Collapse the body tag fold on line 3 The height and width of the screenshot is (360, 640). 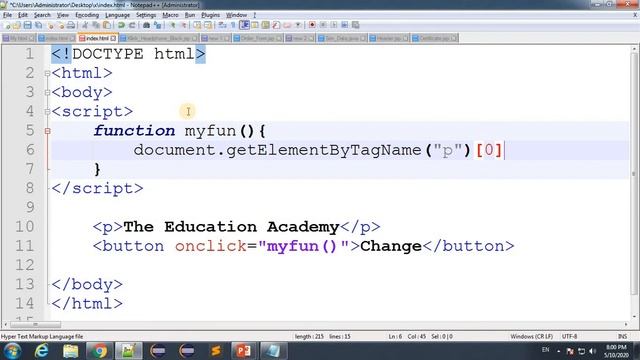[x=47, y=93]
